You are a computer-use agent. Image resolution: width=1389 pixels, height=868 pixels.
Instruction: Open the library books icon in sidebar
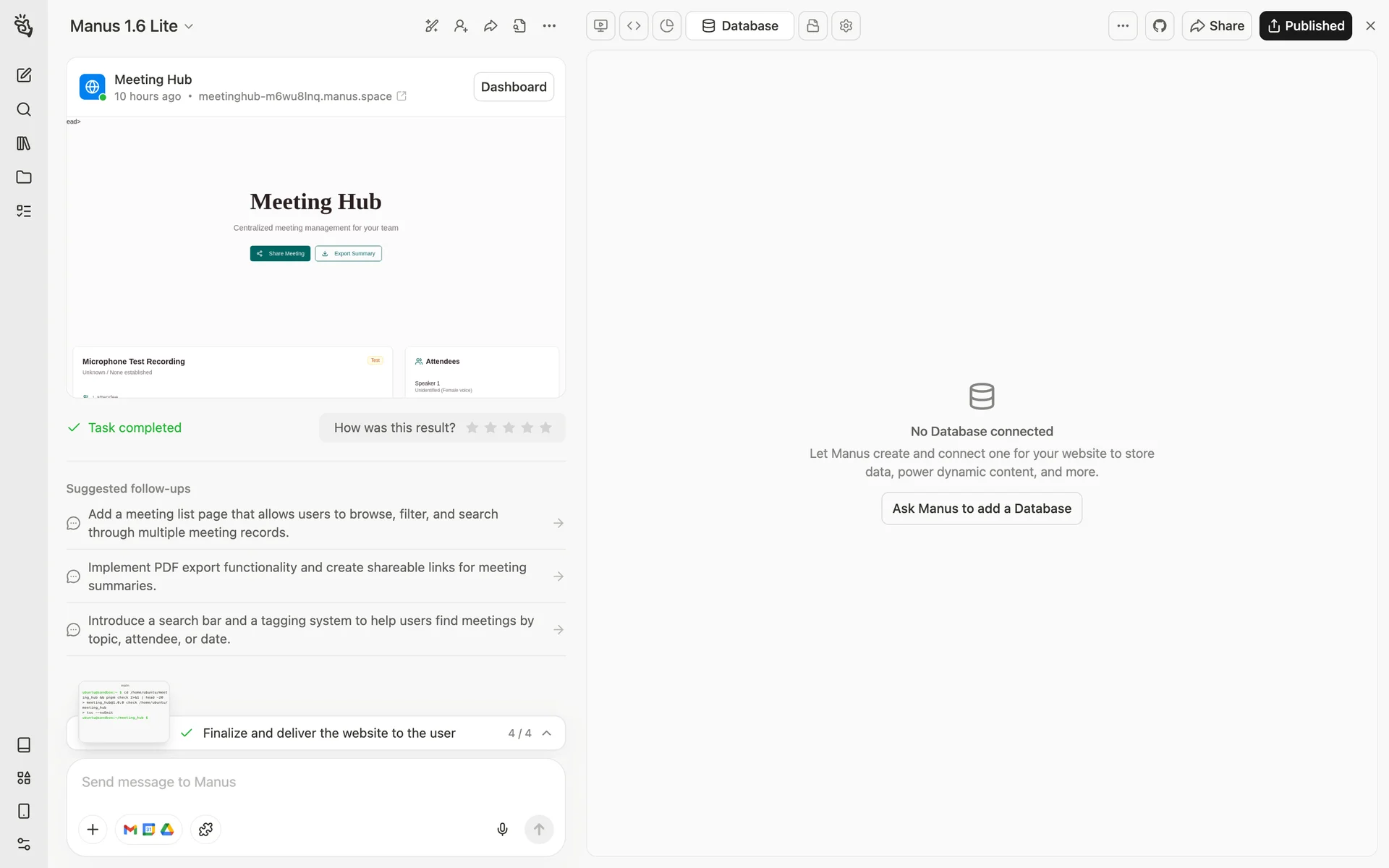pyautogui.click(x=24, y=143)
